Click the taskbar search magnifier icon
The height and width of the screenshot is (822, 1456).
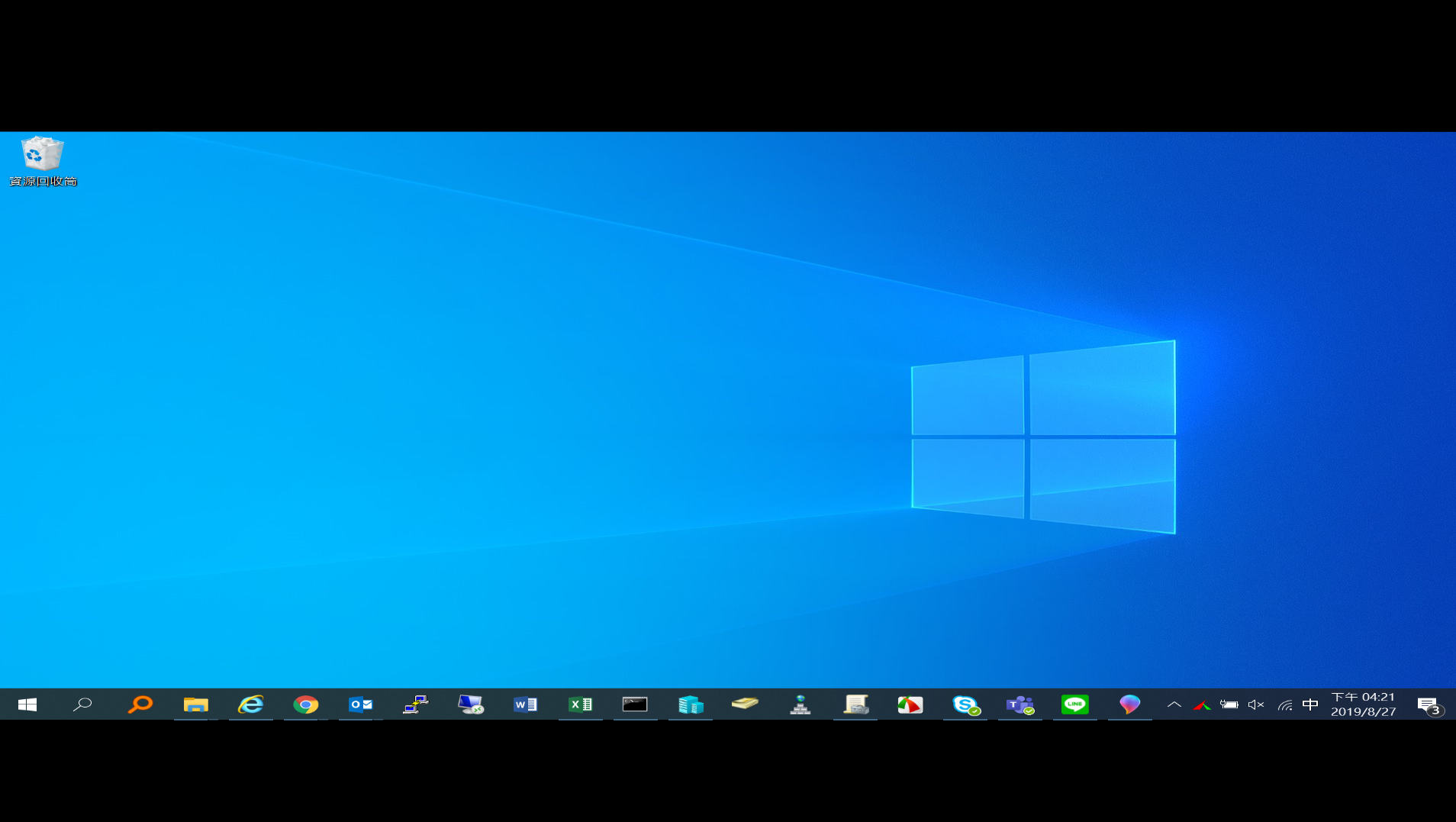(82, 704)
